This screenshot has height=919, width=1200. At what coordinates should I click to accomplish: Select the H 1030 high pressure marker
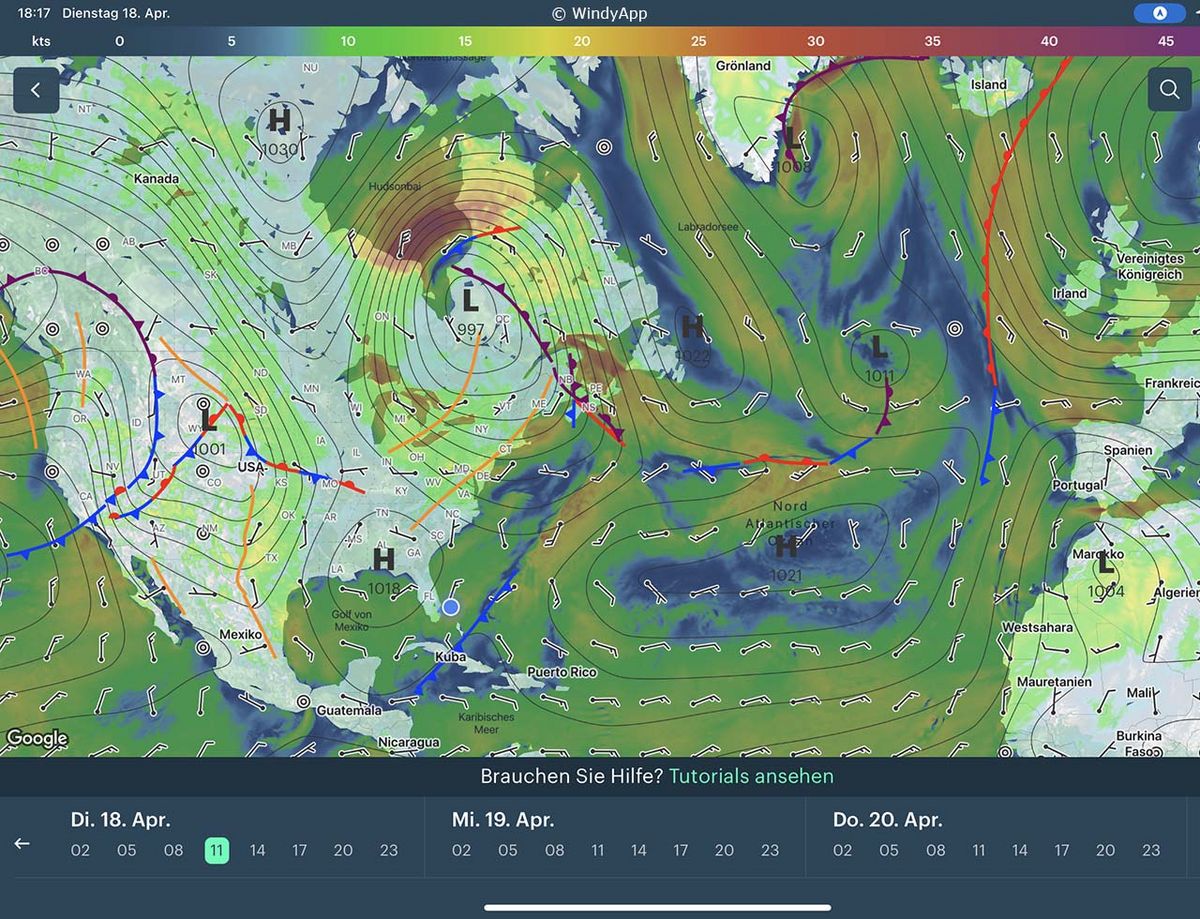pyautogui.click(x=279, y=132)
